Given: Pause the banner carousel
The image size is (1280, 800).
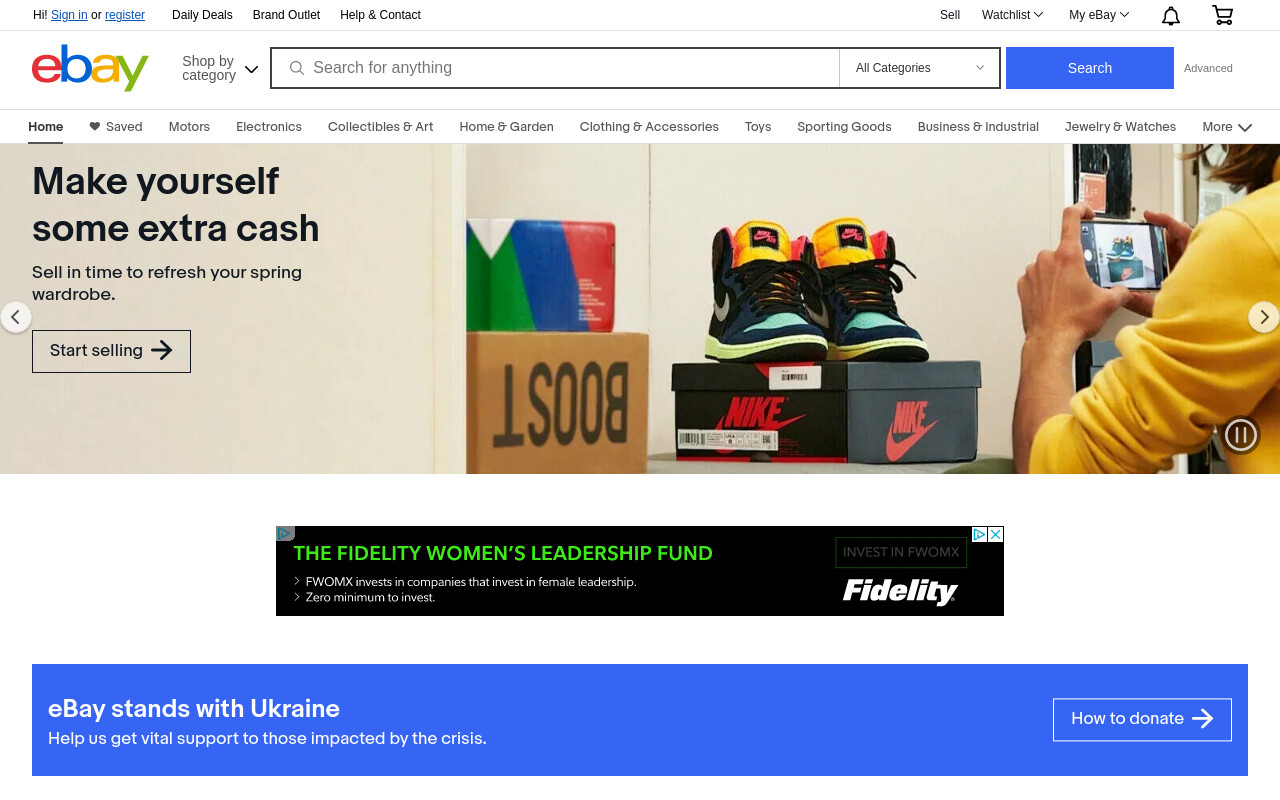Looking at the screenshot, I should click(1241, 435).
